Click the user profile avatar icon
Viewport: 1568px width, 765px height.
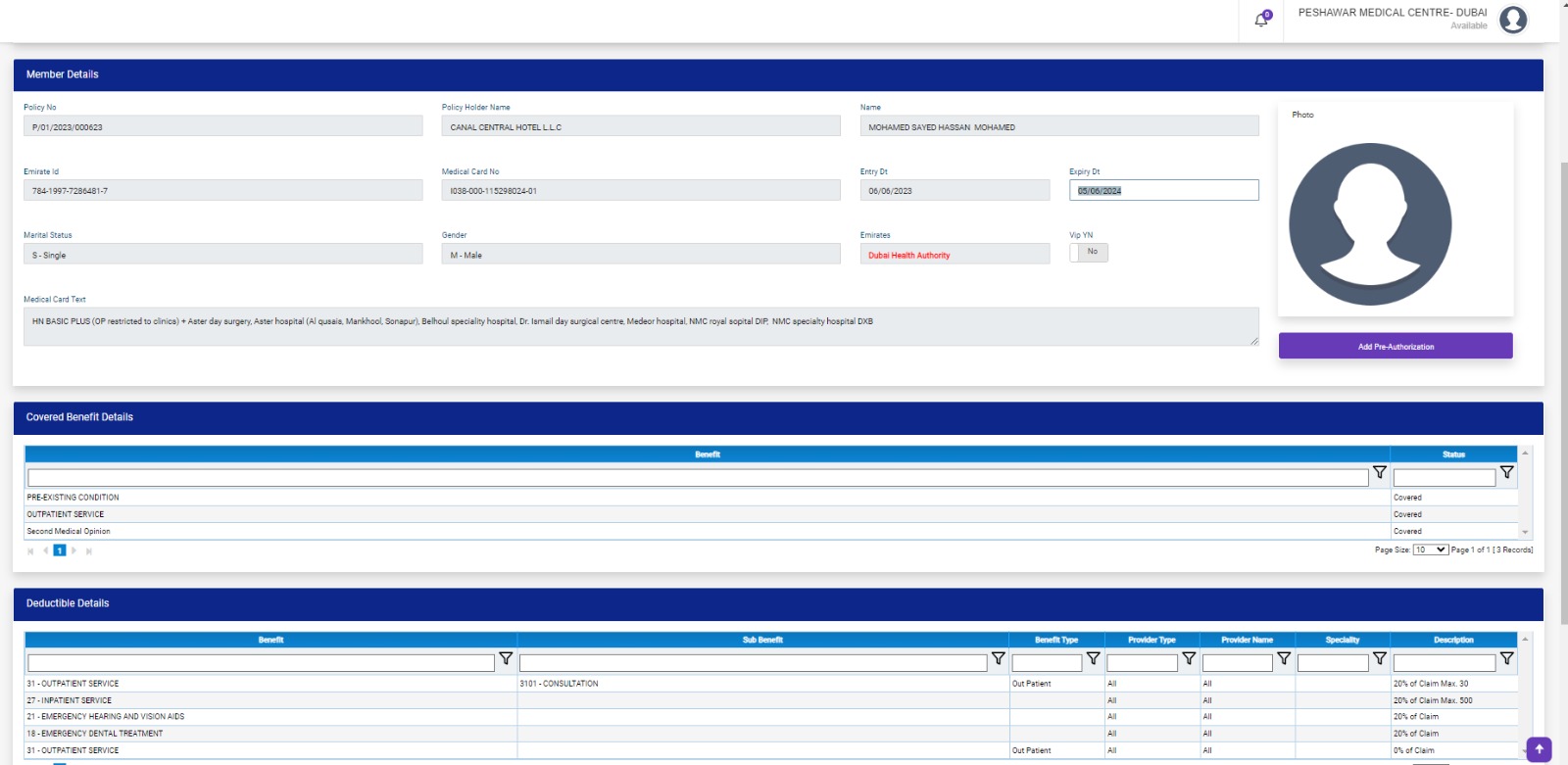(x=1513, y=20)
